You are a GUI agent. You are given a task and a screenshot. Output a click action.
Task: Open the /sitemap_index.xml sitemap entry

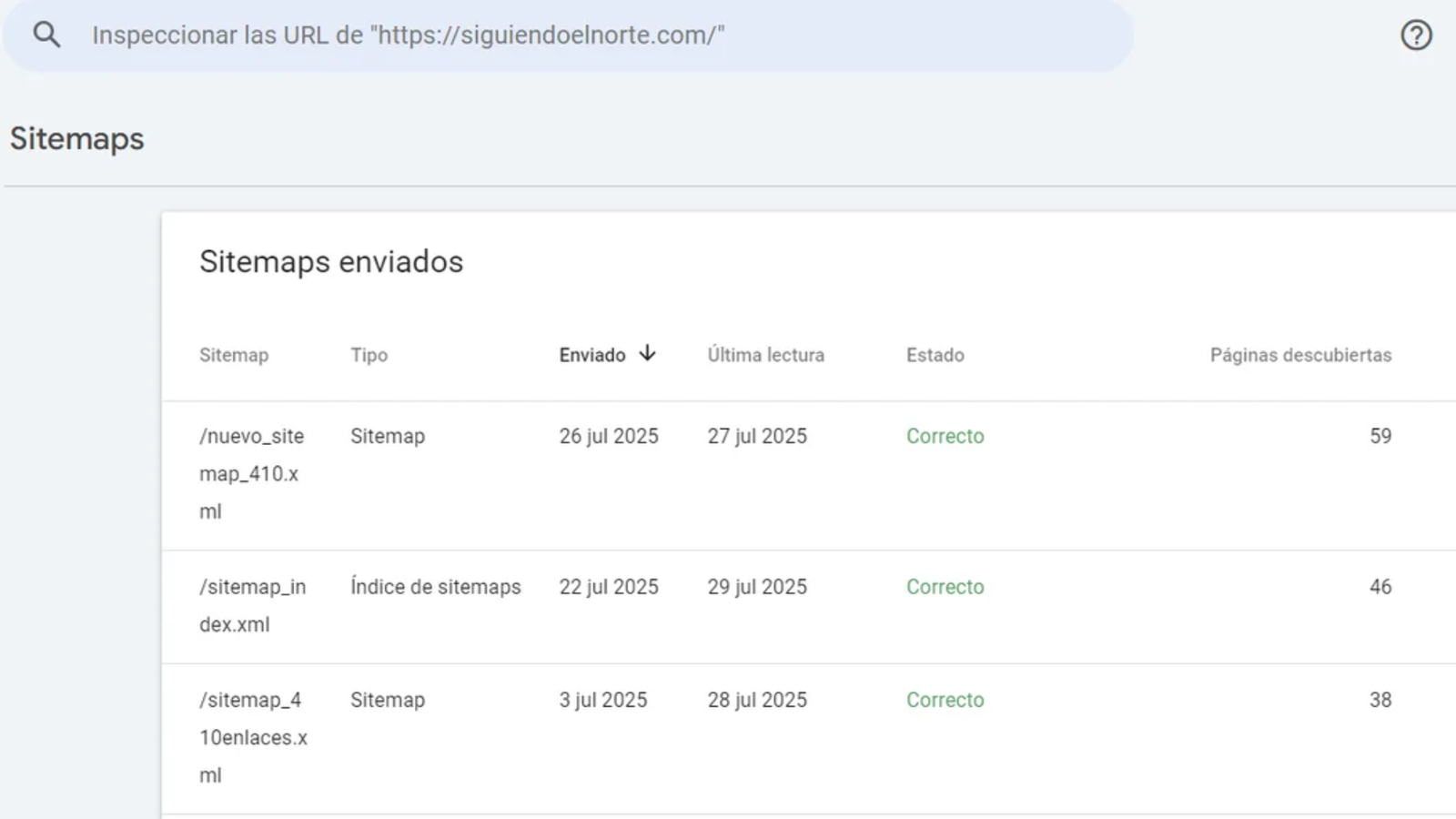252,605
